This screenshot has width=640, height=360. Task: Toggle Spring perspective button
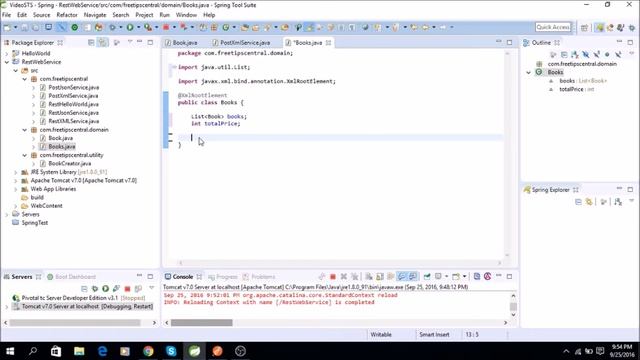[x=599, y=27]
